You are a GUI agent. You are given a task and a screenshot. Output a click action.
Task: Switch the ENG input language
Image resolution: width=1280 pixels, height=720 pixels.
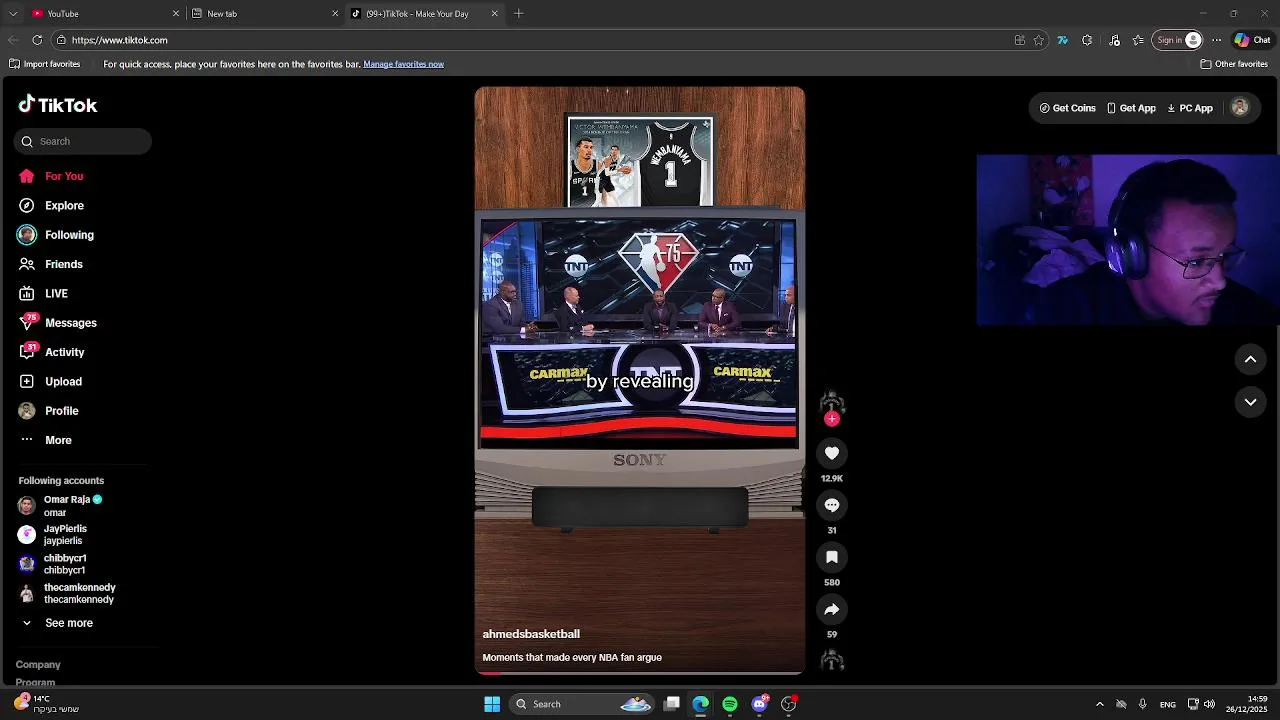click(1167, 704)
